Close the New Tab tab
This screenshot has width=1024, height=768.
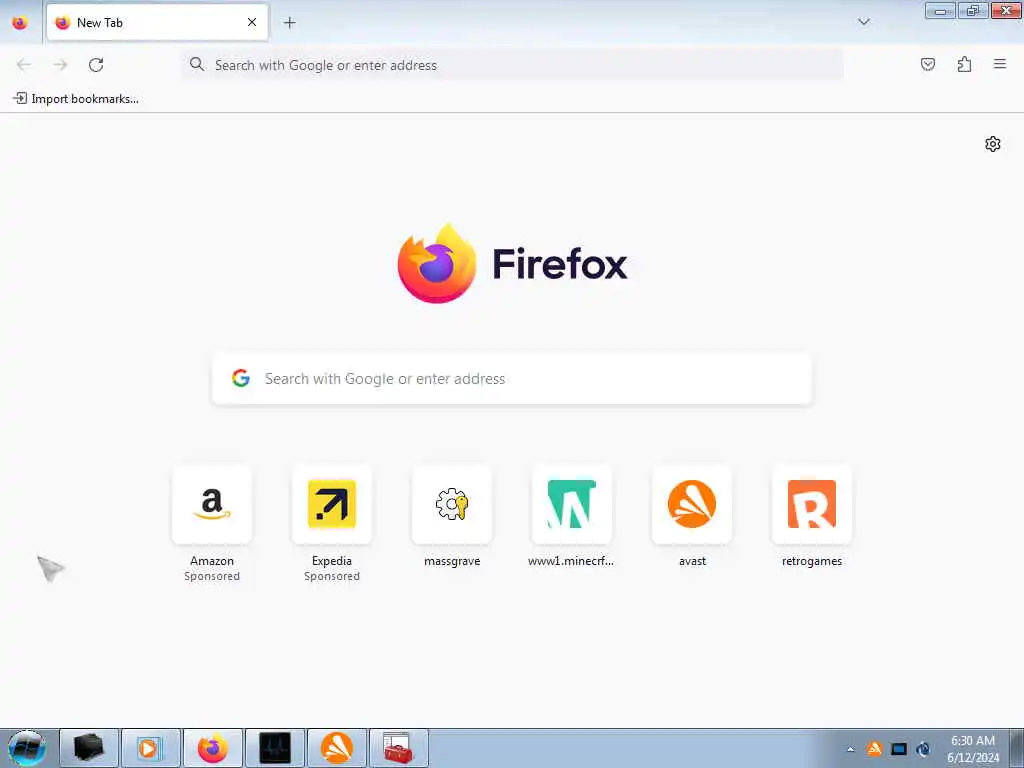click(x=251, y=23)
